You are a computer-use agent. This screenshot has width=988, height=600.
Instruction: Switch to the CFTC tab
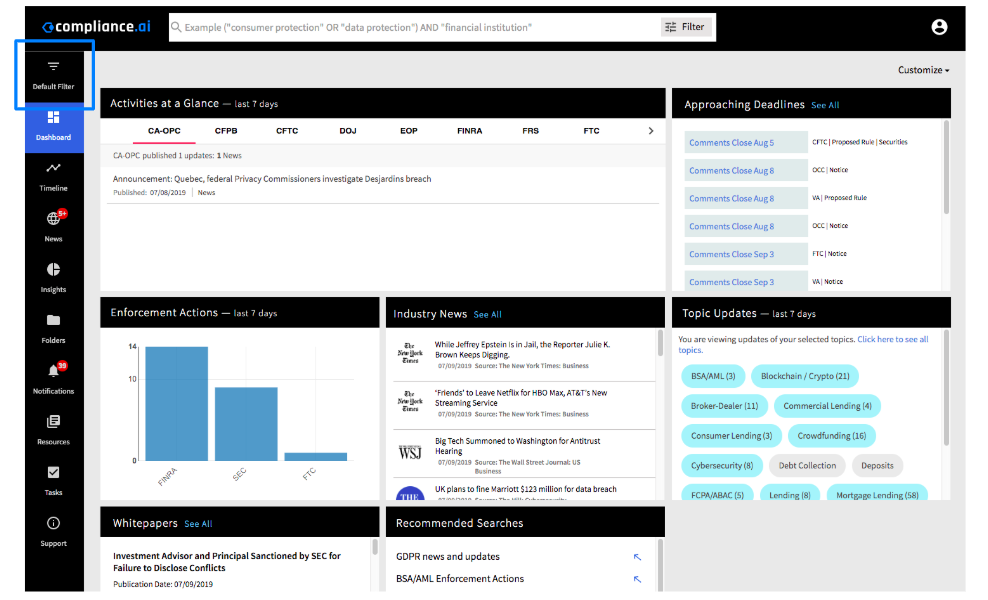click(287, 131)
